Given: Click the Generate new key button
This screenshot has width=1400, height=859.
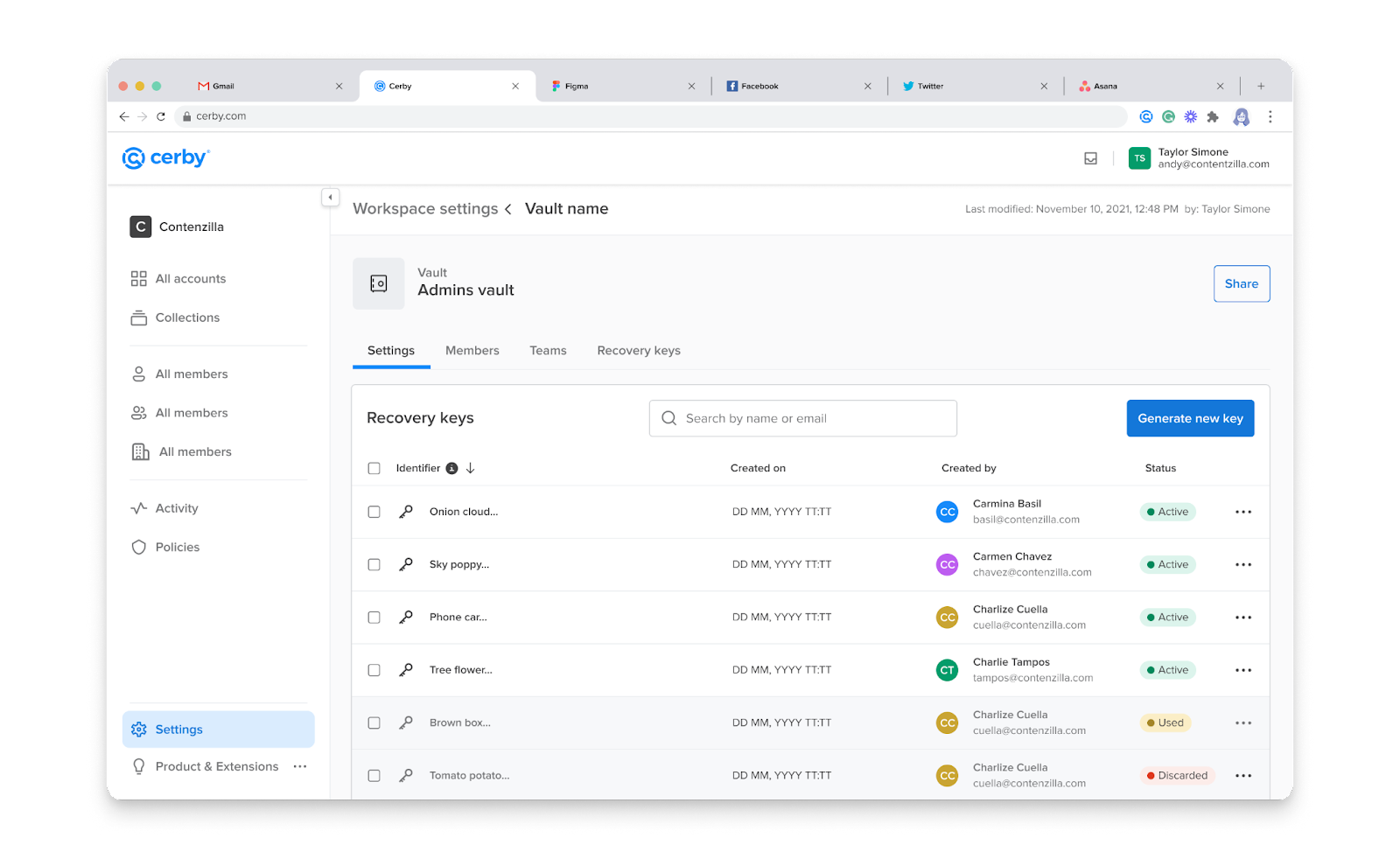Looking at the screenshot, I should tap(1189, 418).
